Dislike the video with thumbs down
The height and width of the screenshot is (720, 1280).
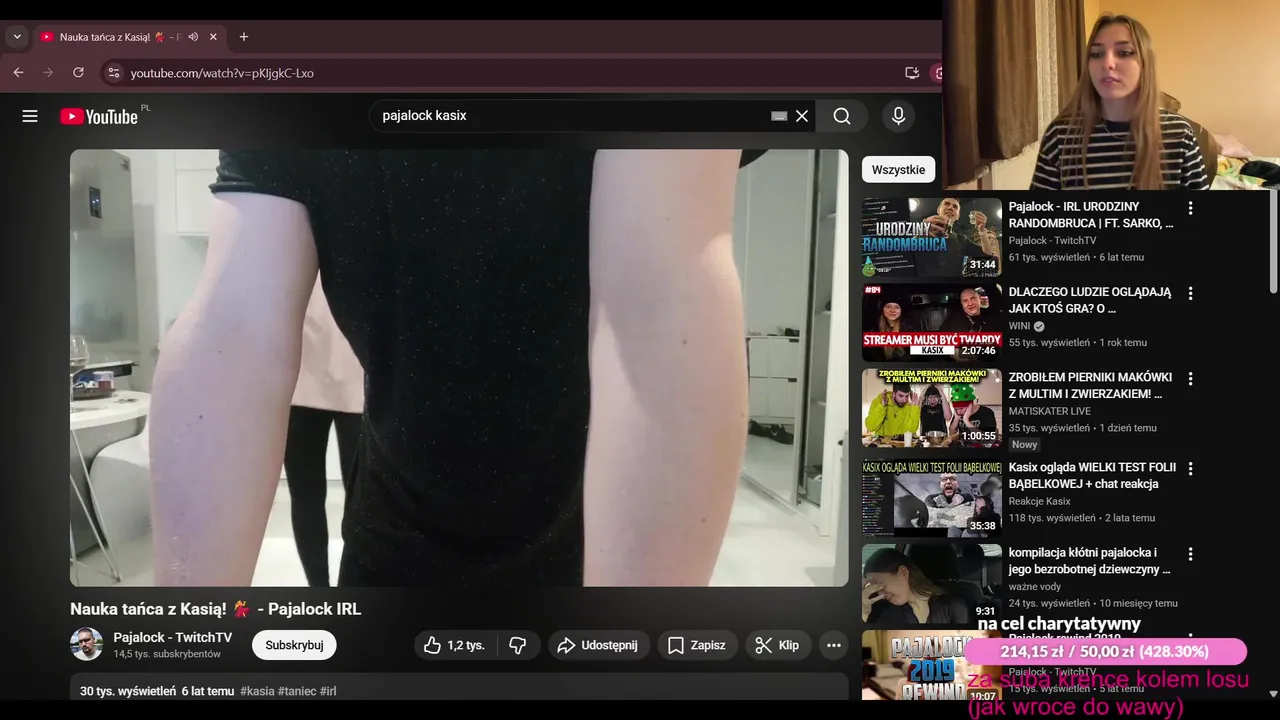pyautogui.click(x=518, y=645)
